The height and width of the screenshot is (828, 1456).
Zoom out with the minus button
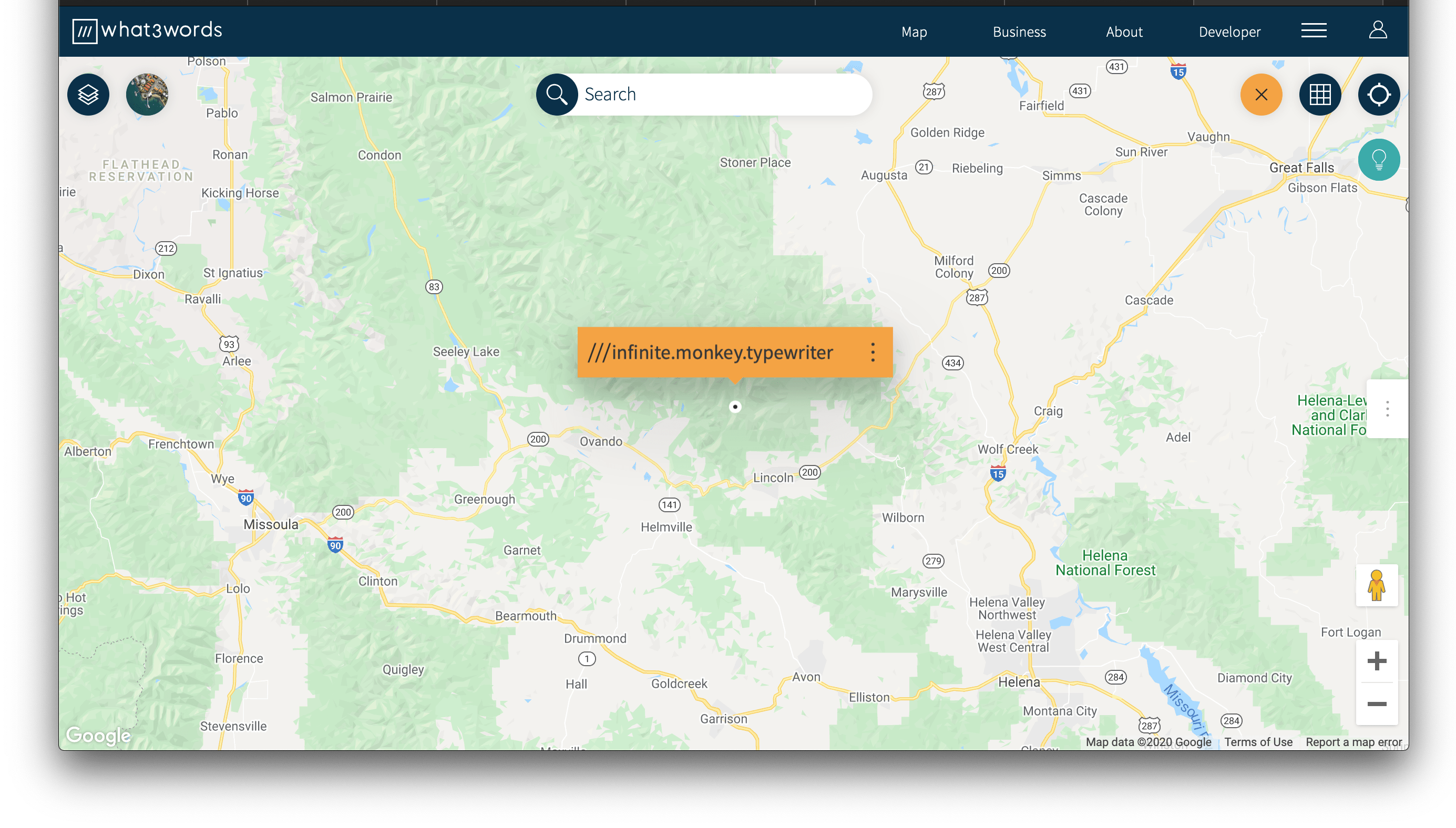click(1376, 704)
